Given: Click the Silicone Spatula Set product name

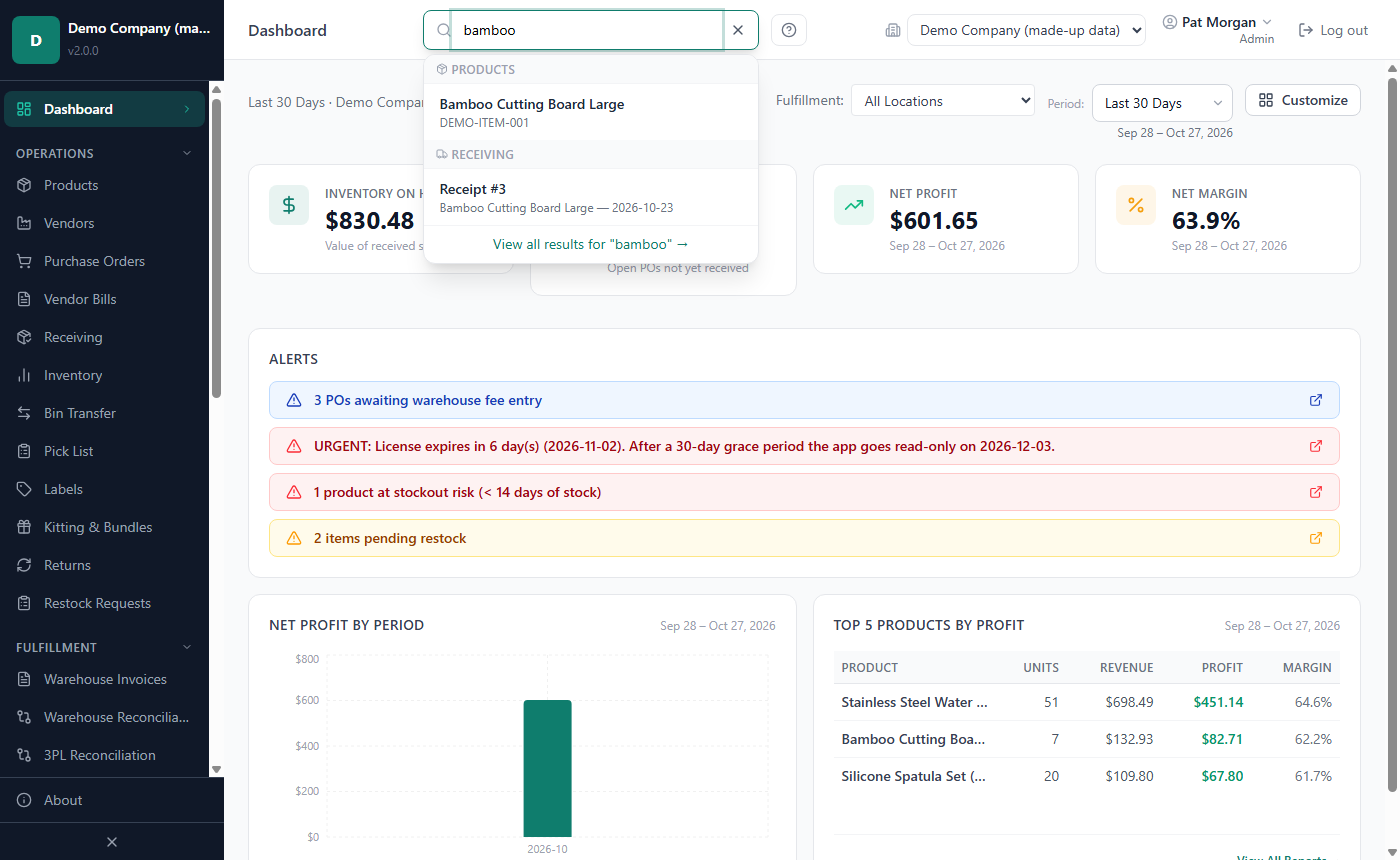Looking at the screenshot, I should [914, 776].
